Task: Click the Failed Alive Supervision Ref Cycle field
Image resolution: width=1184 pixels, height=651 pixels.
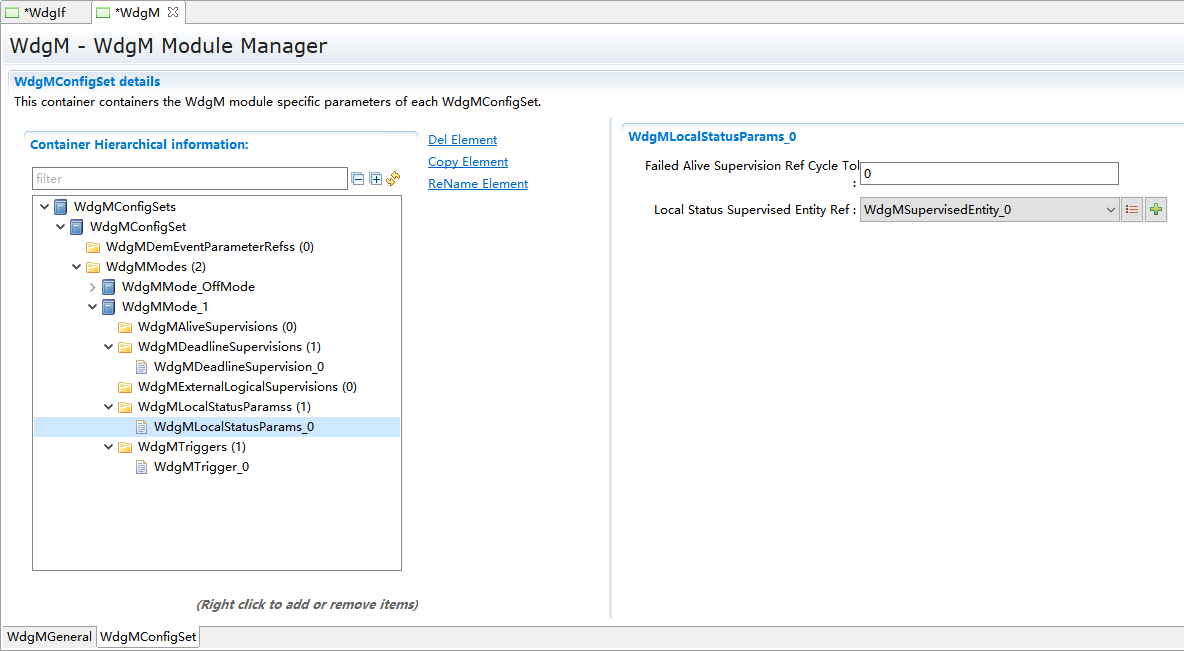Action: [x=988, y=174]
